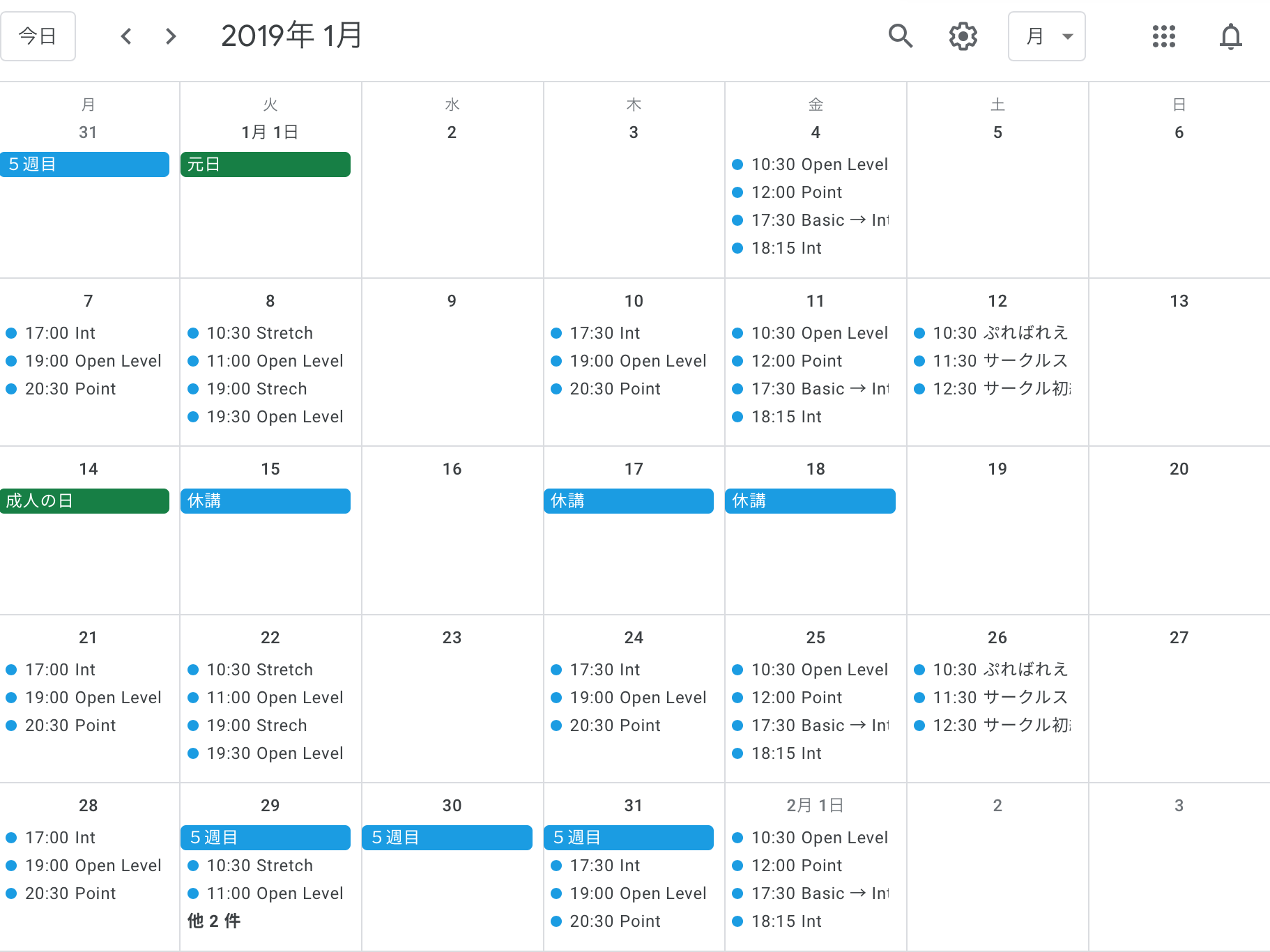
Task: Go to the next month arrow
Action: click(x=171, y=36)
